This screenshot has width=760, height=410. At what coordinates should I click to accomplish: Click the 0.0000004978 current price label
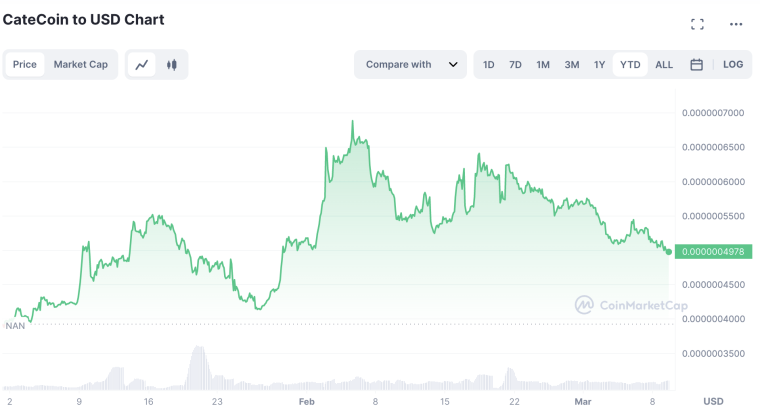coord(713,252)
